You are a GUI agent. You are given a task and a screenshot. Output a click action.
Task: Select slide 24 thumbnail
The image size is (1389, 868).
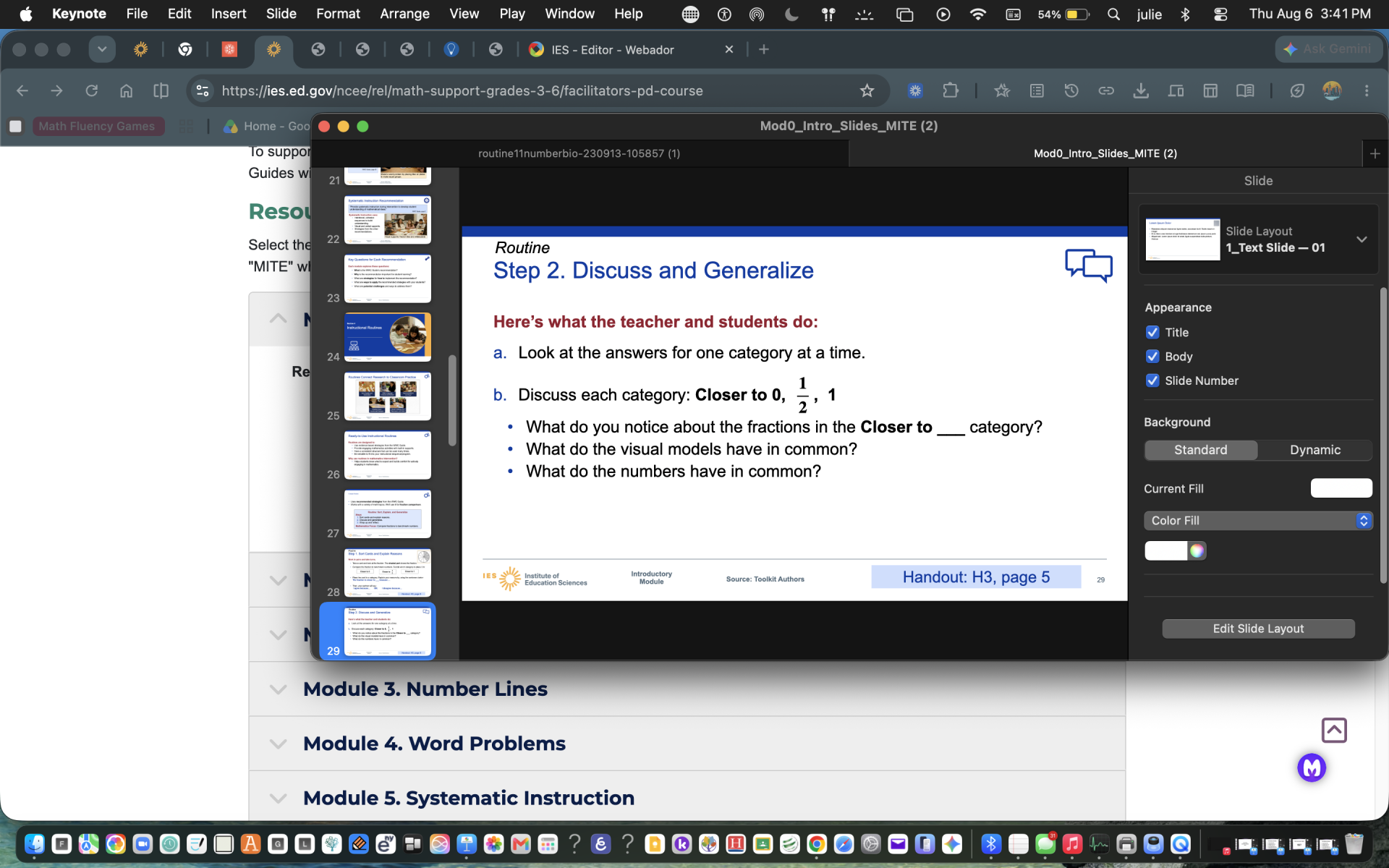387,337
